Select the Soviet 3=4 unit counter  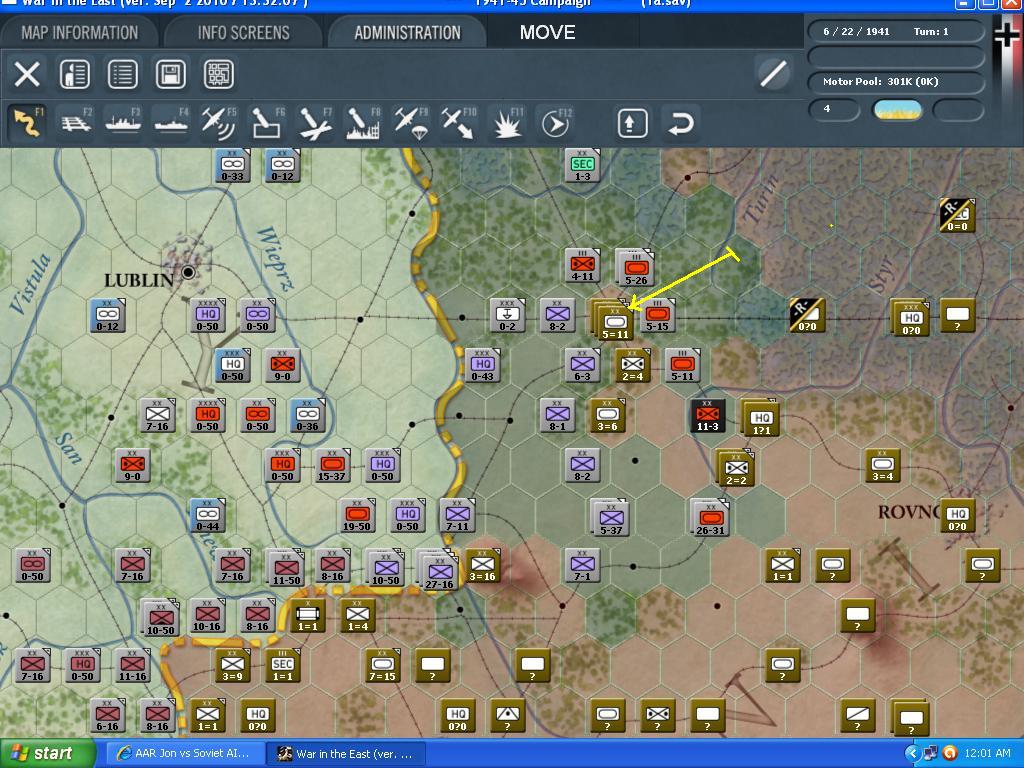[x=882, y=466]
